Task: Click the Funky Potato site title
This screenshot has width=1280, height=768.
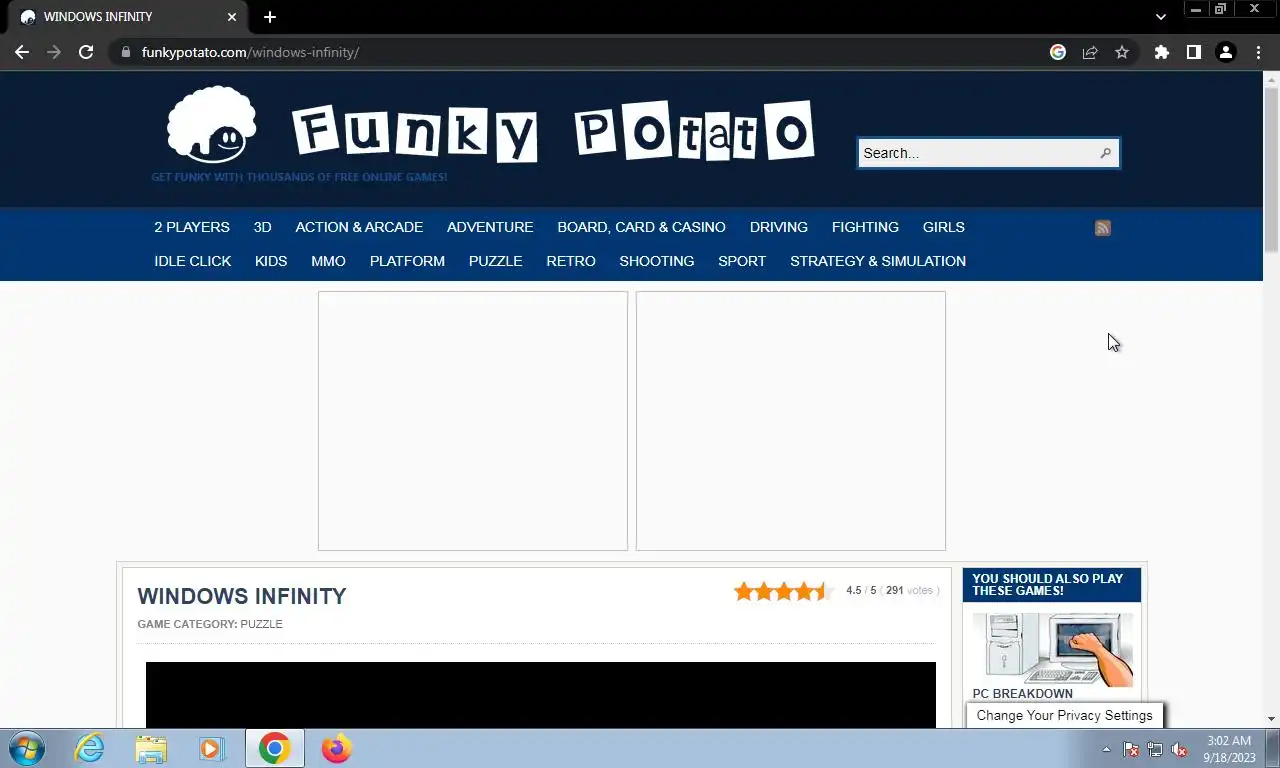Action: point(553,131)
